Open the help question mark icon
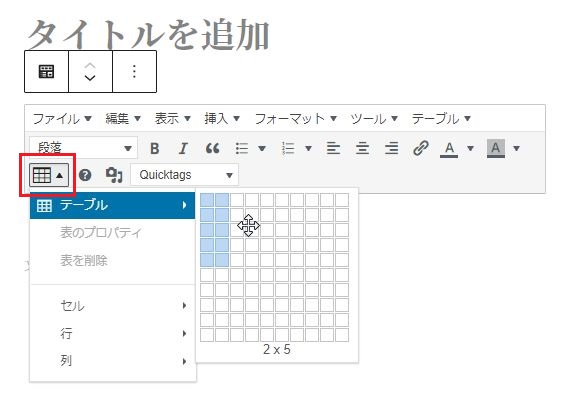577x406 pixels. point(85,175)
